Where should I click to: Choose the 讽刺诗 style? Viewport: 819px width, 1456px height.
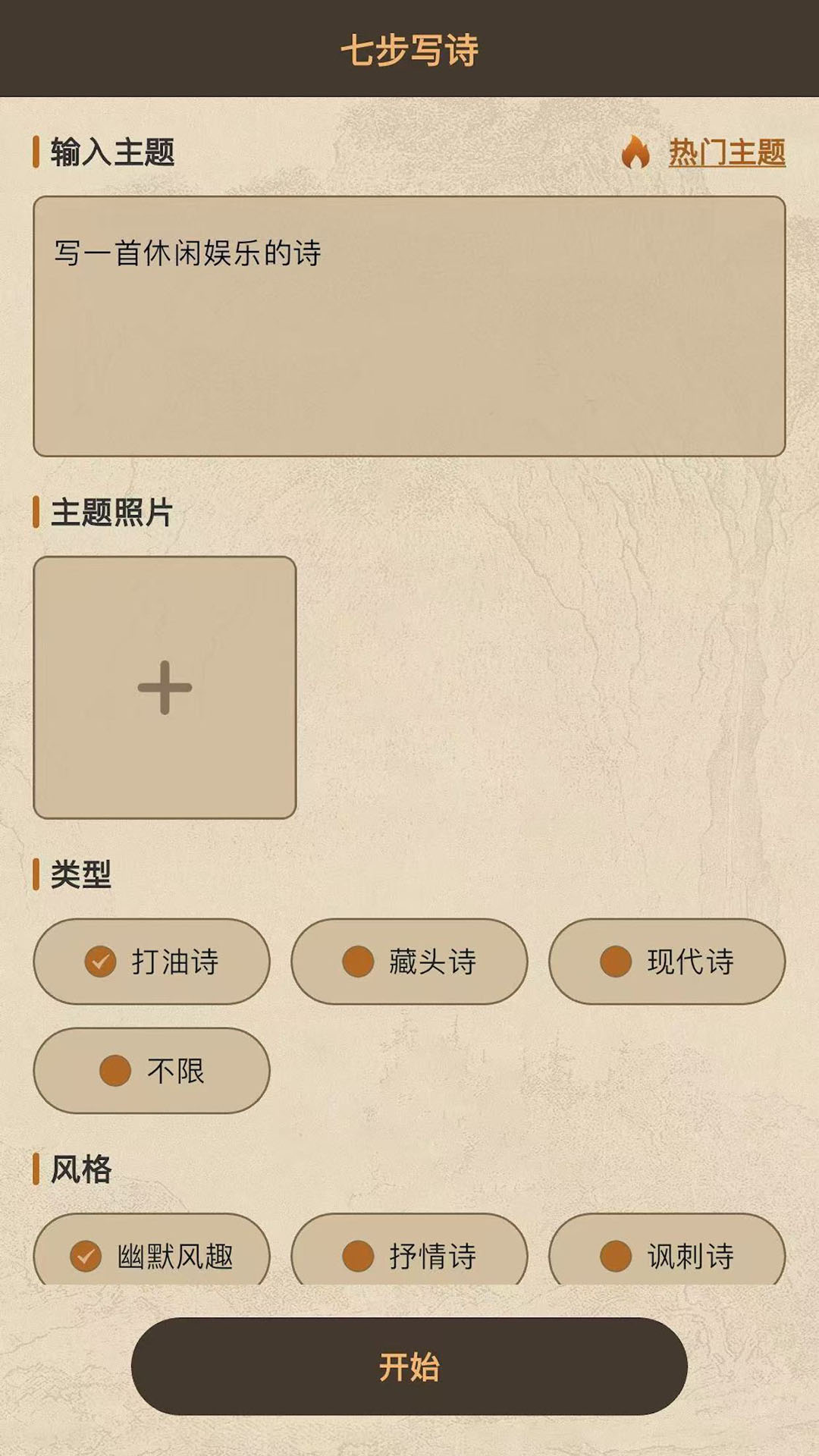667,1255
